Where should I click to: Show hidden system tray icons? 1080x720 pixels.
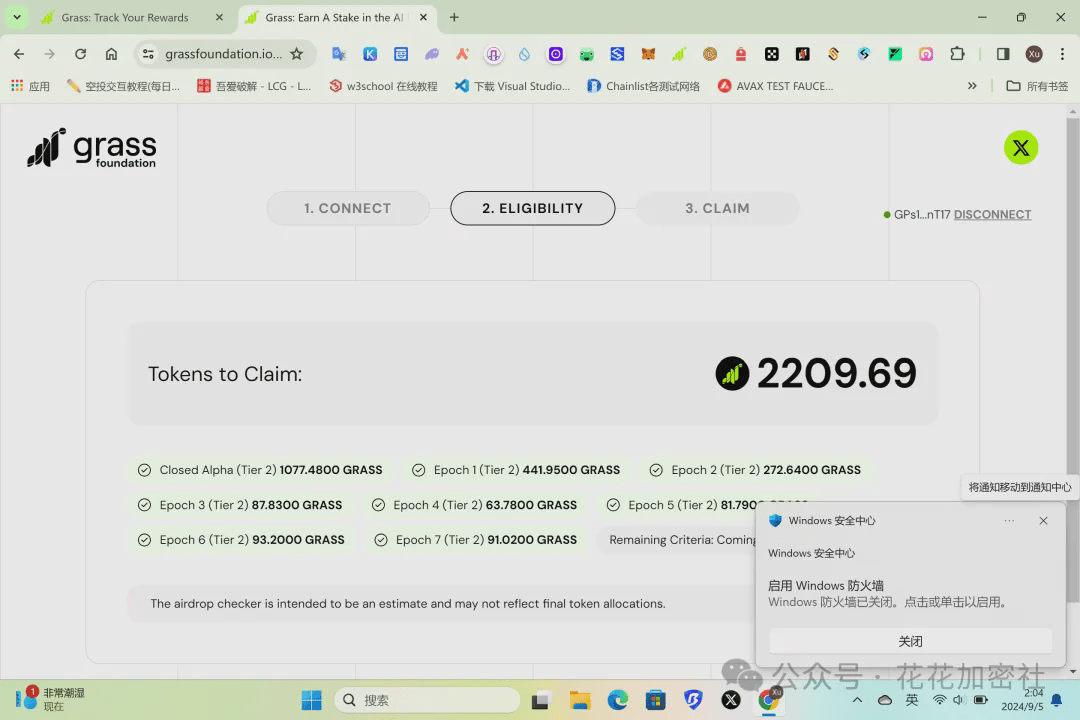(857, 700)
